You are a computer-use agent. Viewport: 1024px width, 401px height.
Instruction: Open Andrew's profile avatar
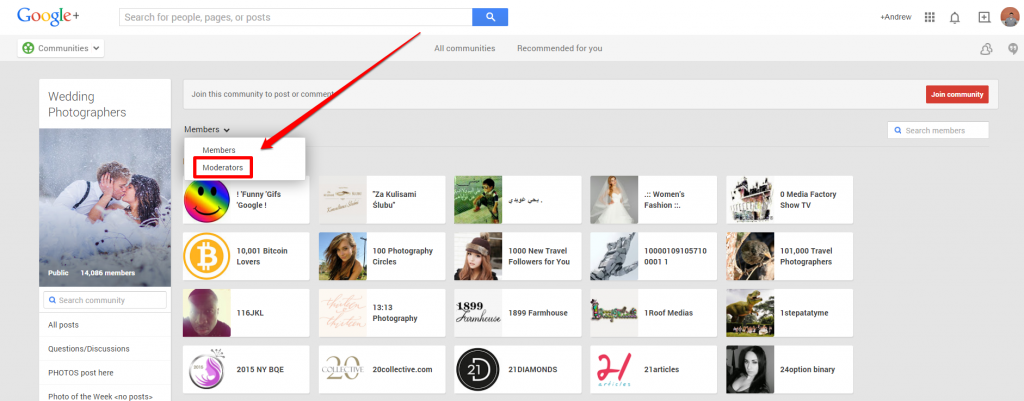coord(1010,17)
